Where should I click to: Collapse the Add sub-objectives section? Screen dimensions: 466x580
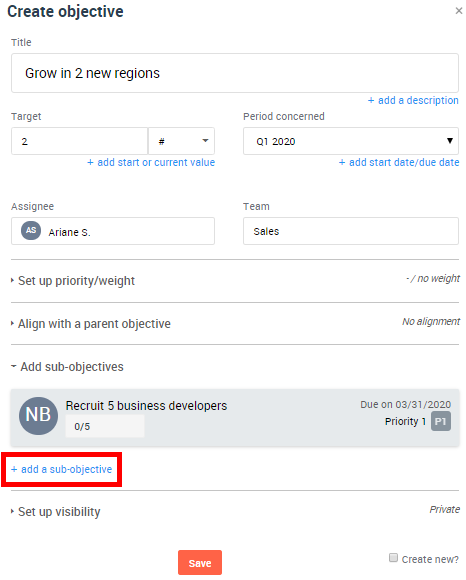point(67,367)
